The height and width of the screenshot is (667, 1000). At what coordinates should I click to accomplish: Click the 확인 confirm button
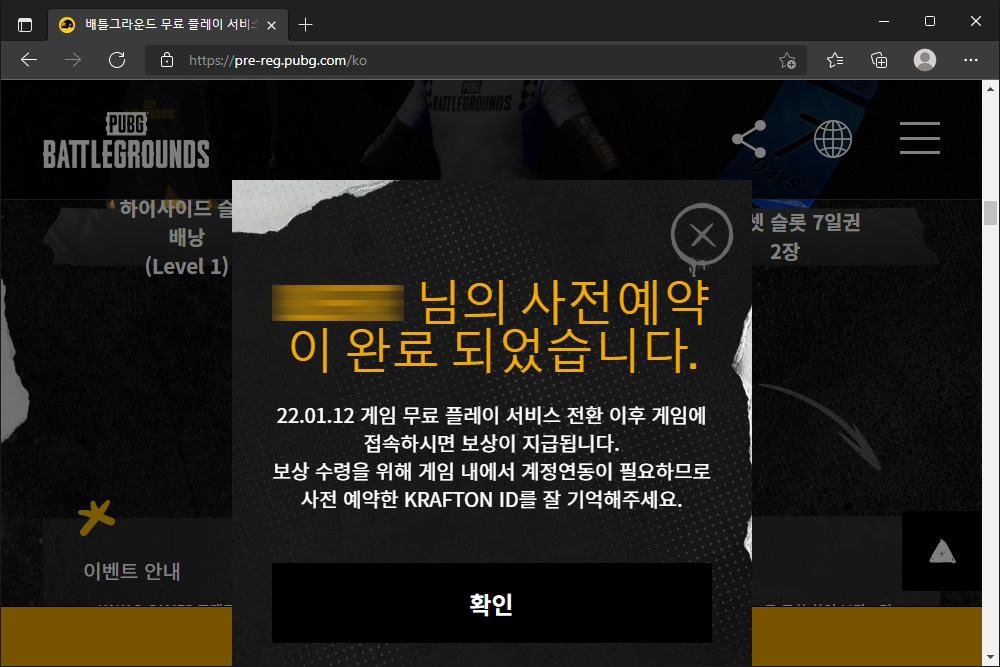pyautogui.click(x=492, y=603)
